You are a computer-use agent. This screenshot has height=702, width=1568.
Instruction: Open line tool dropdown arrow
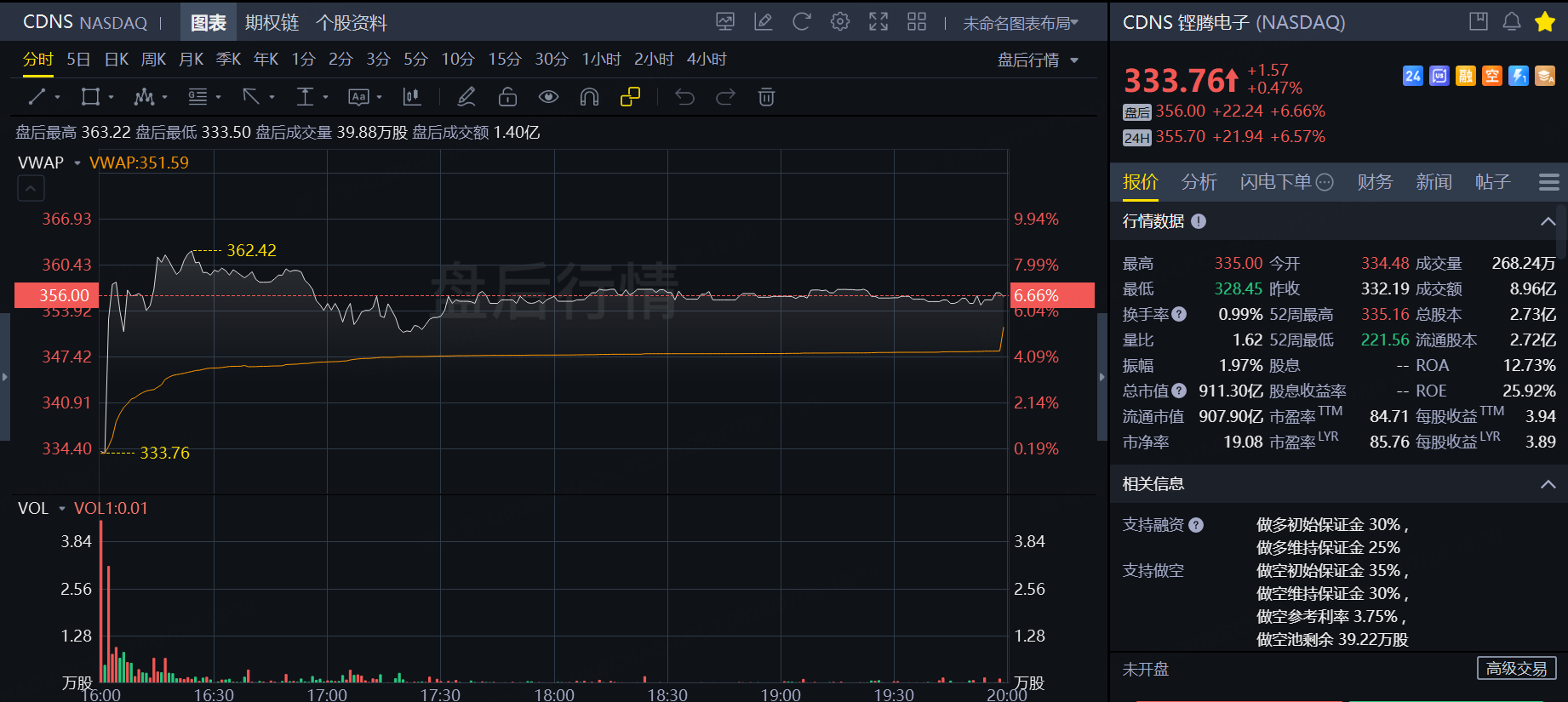coord(58,98)
